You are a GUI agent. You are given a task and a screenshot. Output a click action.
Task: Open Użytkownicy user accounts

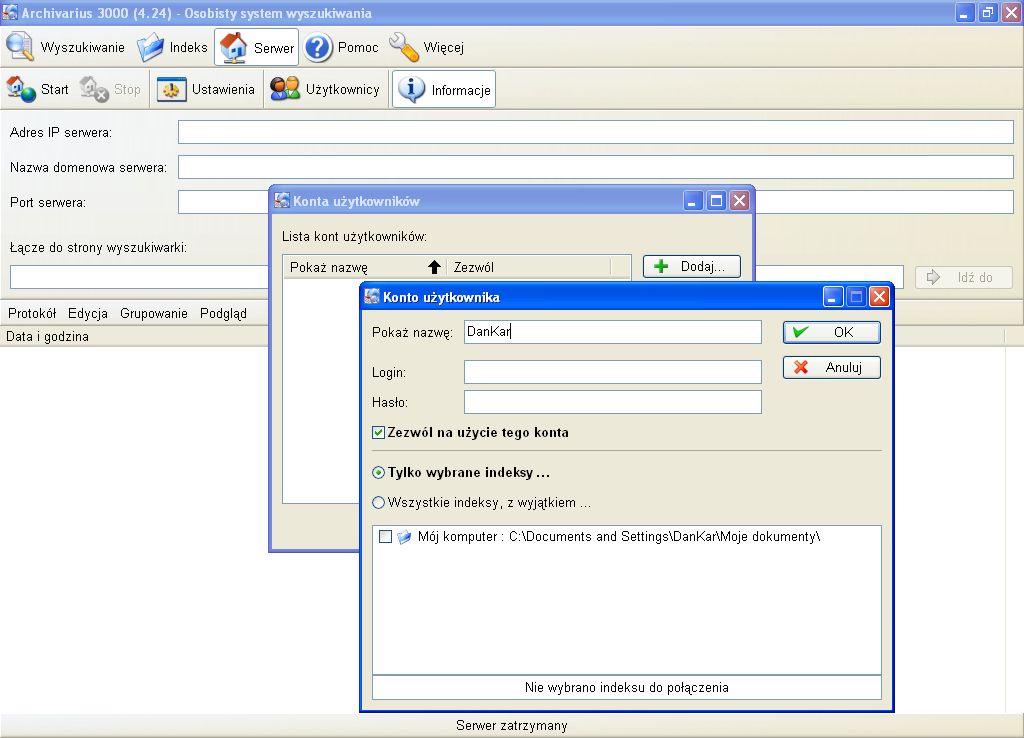click(x=325, y=89)
